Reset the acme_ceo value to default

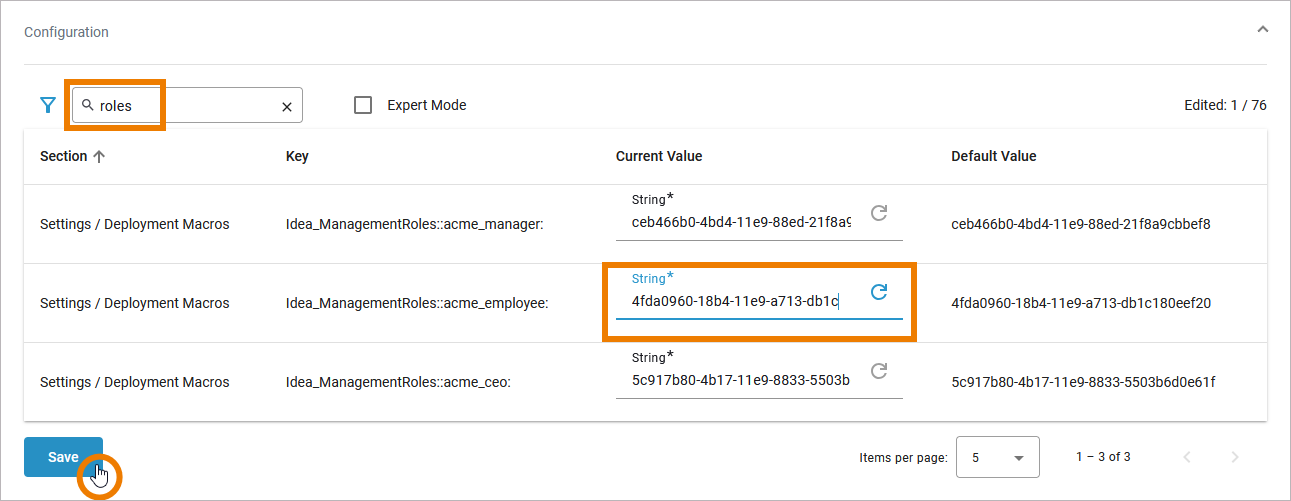click(x=879, y=371)
